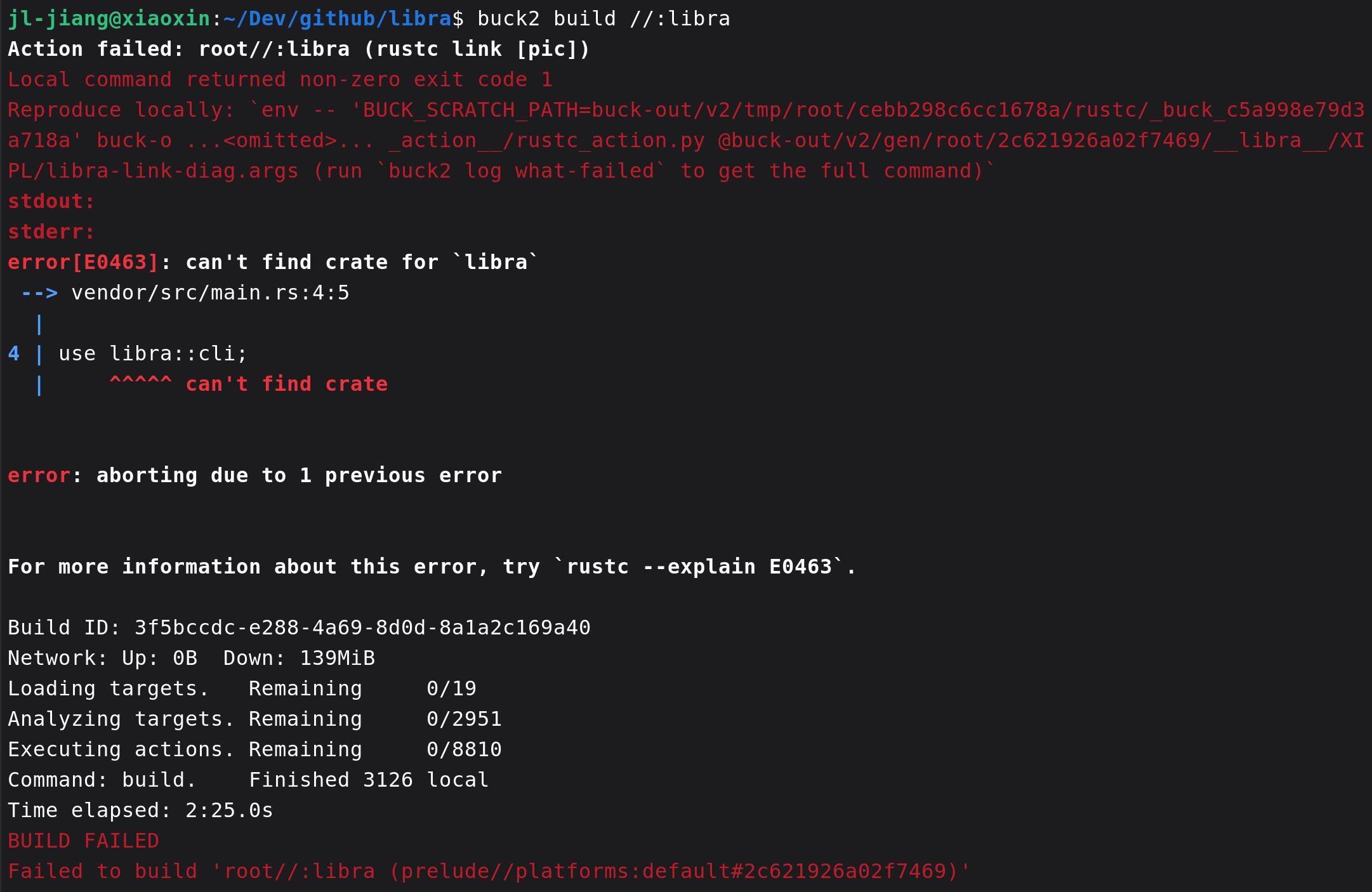
Task: Click the rustc_action.py path text
Action: (546, 141)
